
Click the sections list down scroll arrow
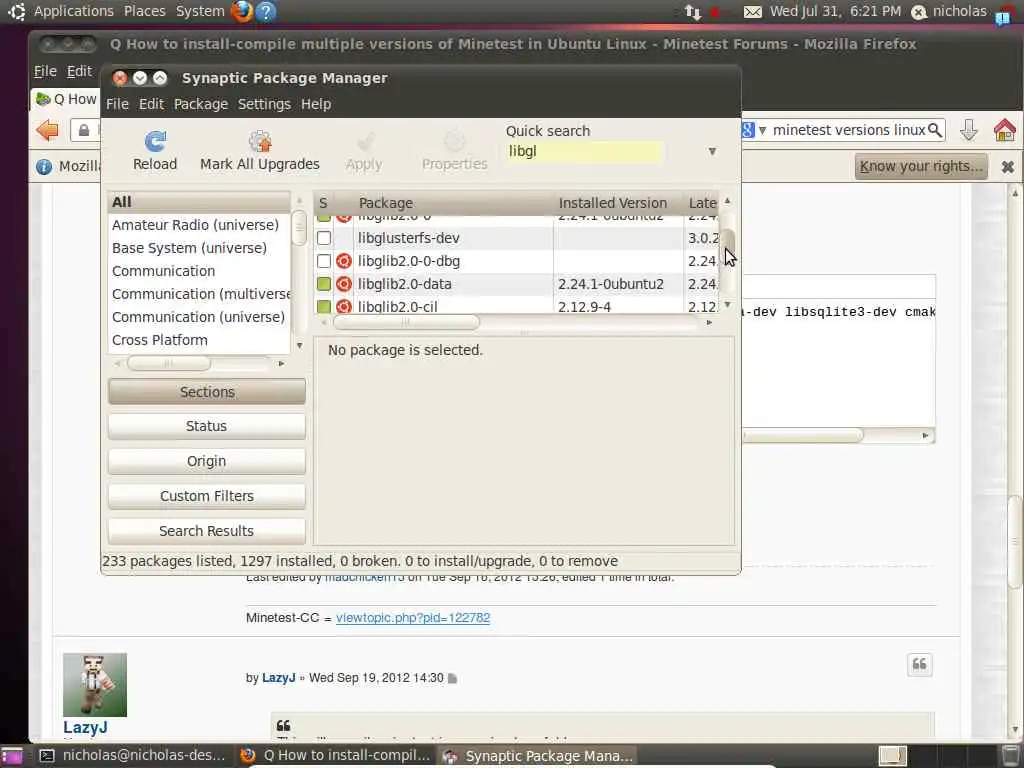[x=300, y=345]
